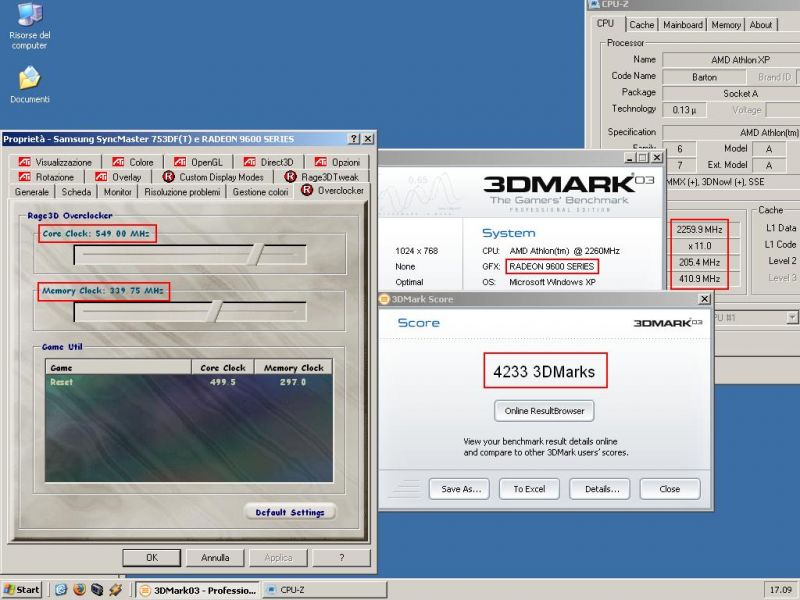Export score with To Excel button
800x600 pixels.
tap(529, 489)
